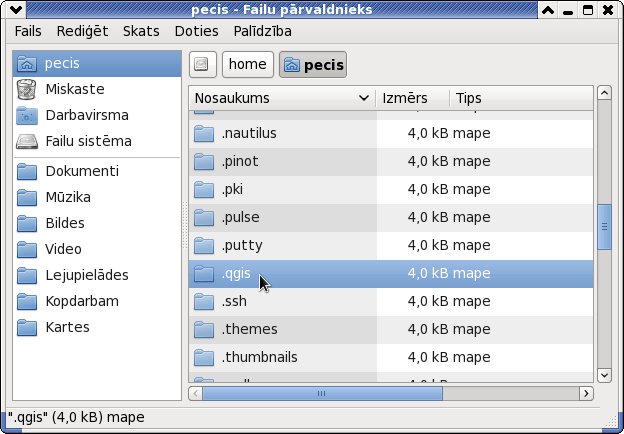Click the .themes folder icon
This screenshot has height=434, width=624.
(204, 329)
